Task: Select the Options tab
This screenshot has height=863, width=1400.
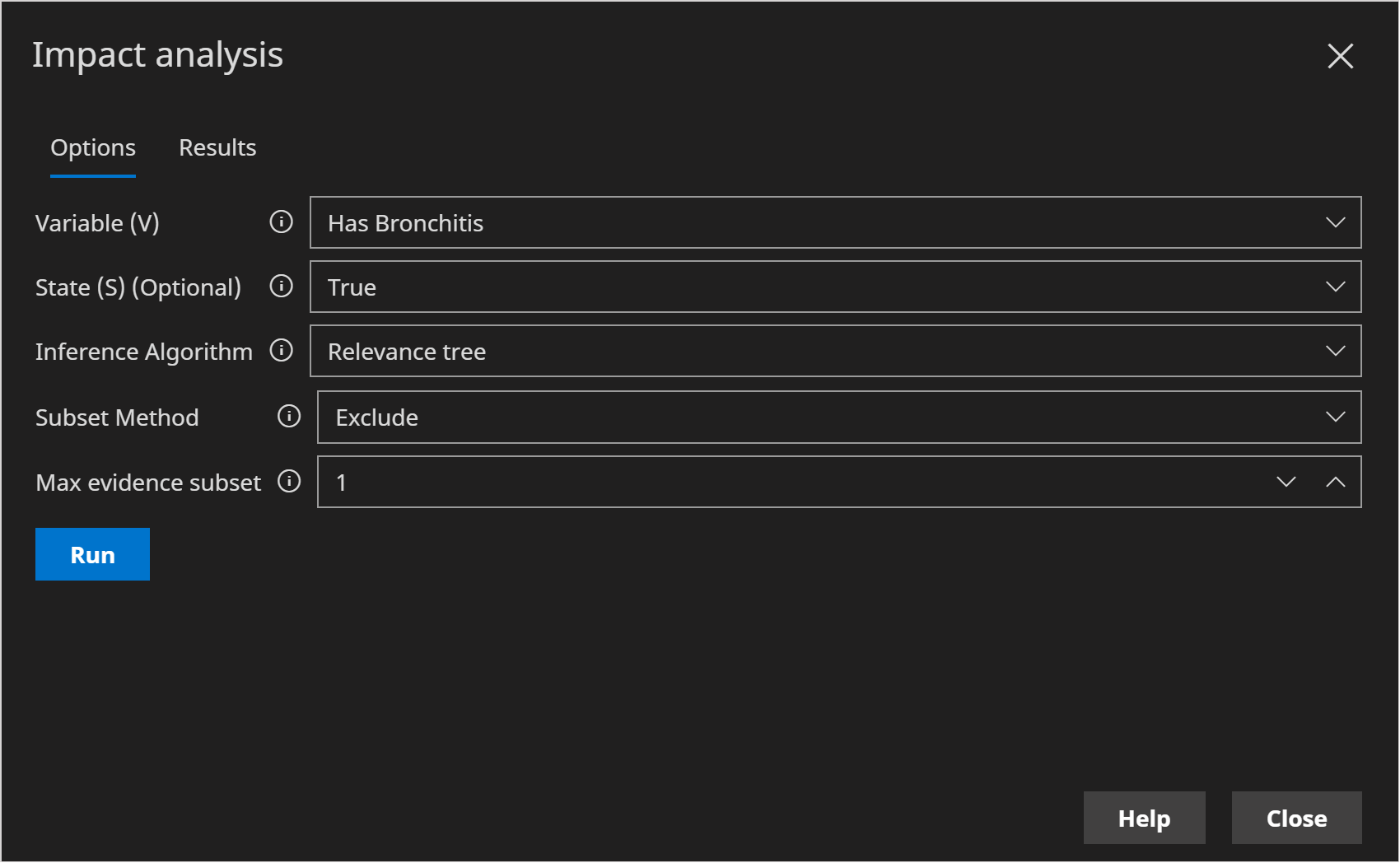Action: pos(93,147)
